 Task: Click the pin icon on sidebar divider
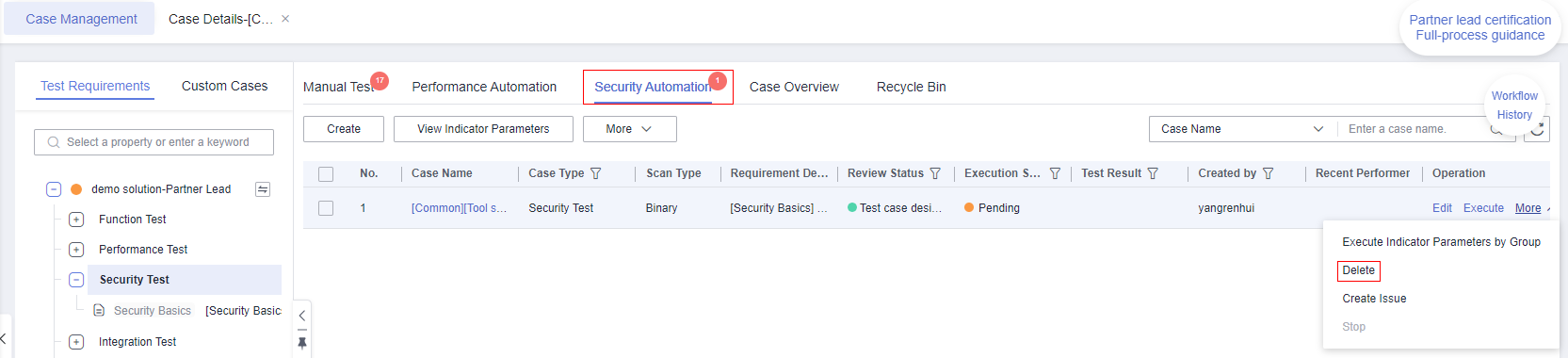tap(302, 343)
